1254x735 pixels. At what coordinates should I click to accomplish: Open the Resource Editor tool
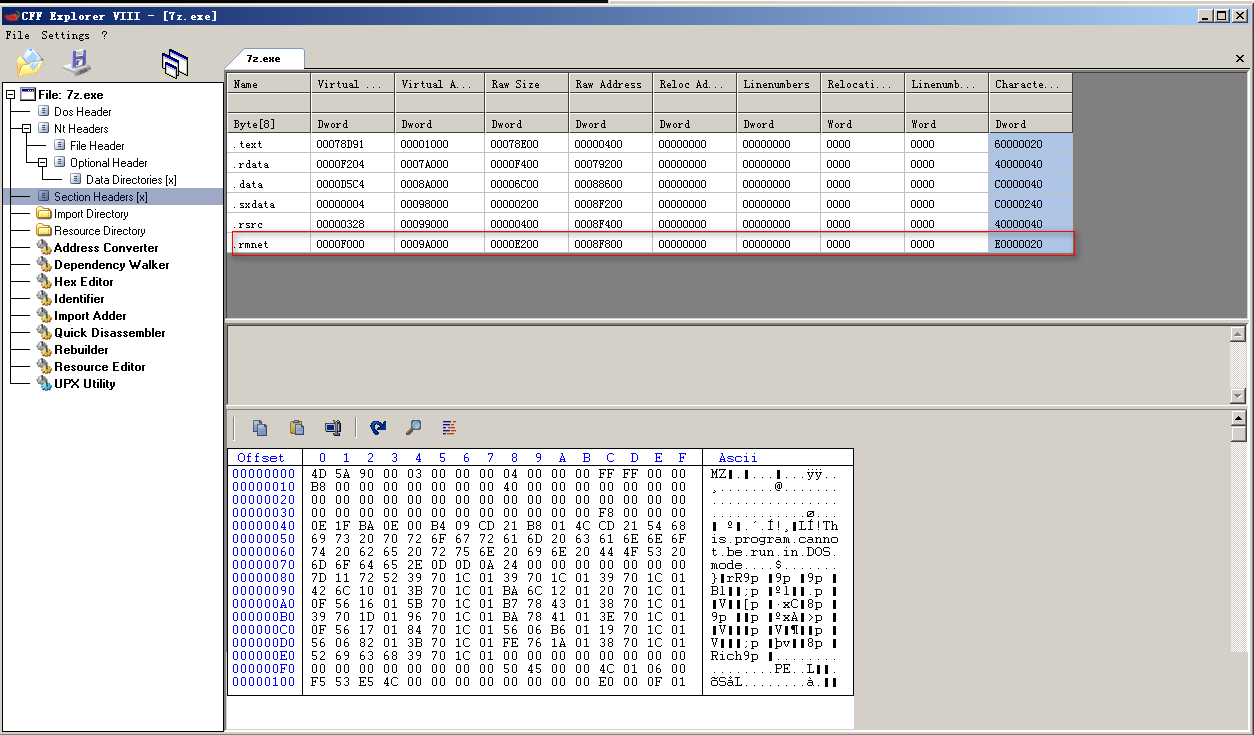pyautogui.click(x=100, y=367)
